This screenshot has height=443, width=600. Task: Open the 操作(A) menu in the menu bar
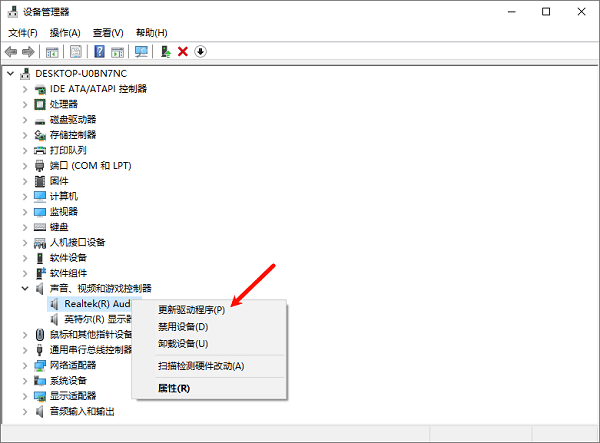(65, 32)
